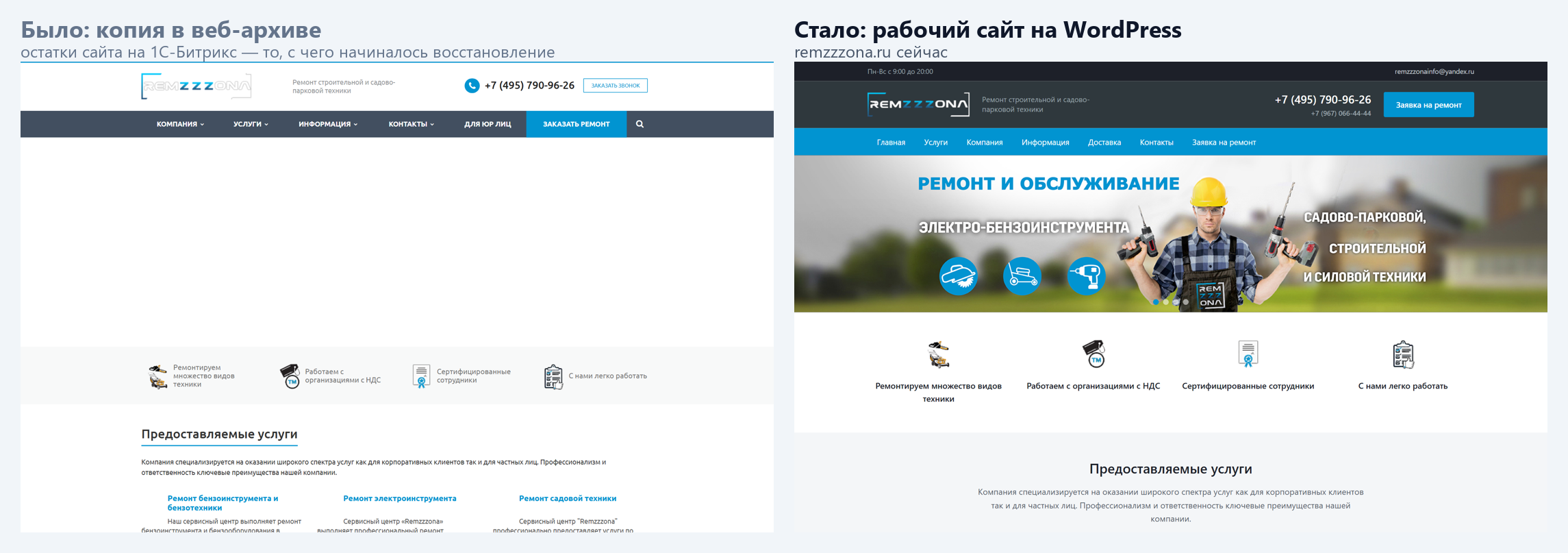Go to 'Компания' in the WordPress site menu
Image resolution: width=1568 pixels, height=553 pixels.
(985, 143)
